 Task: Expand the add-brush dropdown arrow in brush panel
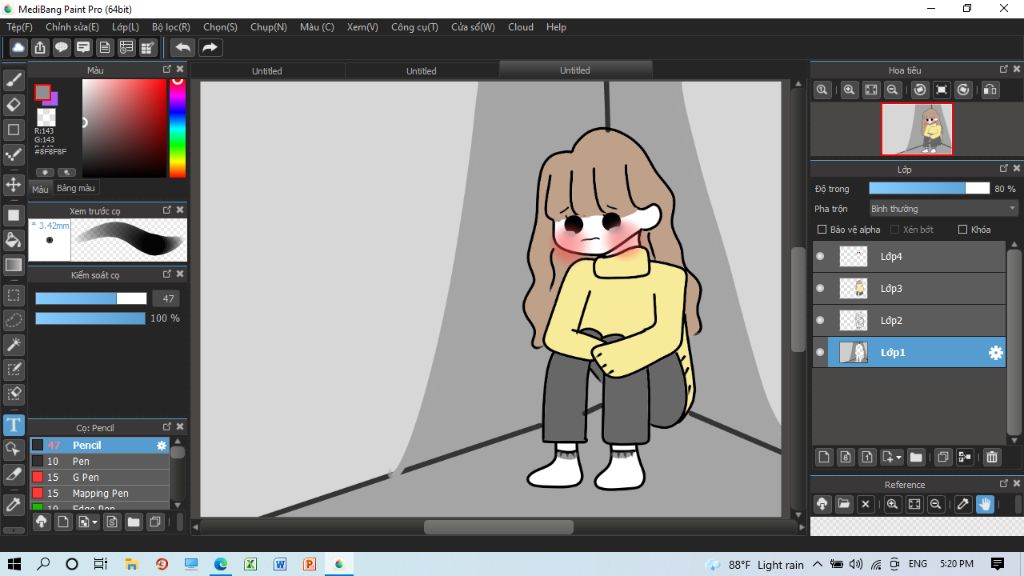click(95, 522)
